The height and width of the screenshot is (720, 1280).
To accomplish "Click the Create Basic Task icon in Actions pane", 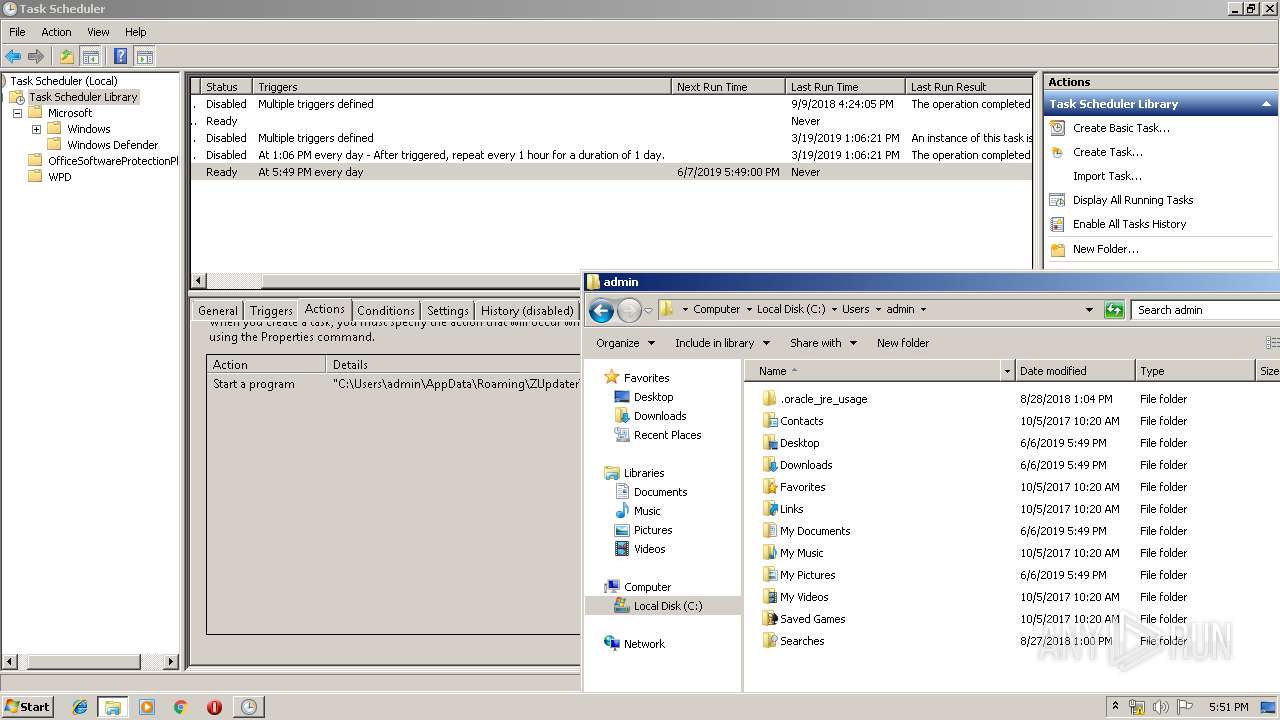I will (x=1057, y=128).
